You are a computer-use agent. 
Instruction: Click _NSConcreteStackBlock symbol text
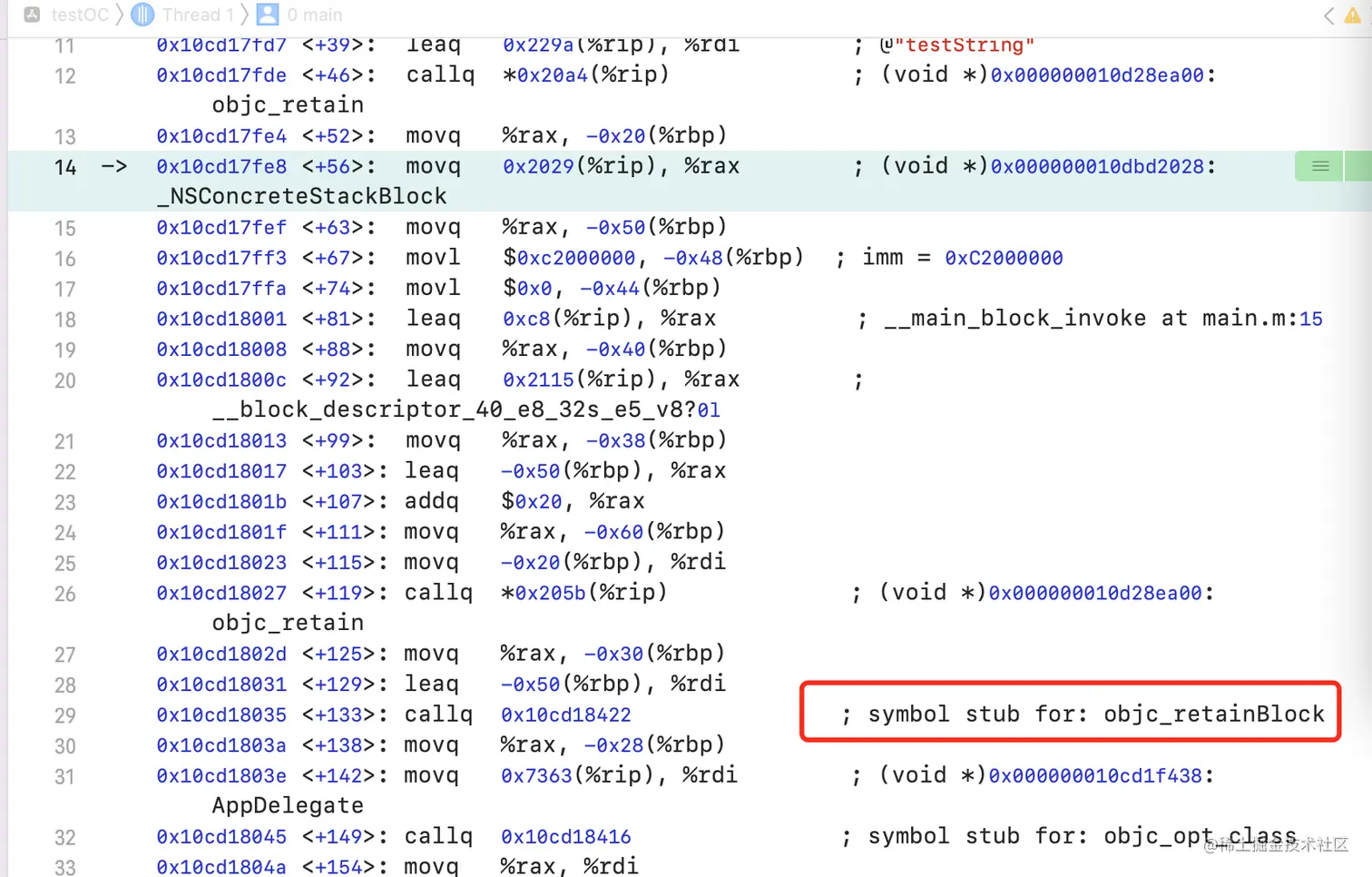click(x=302, y=196)
